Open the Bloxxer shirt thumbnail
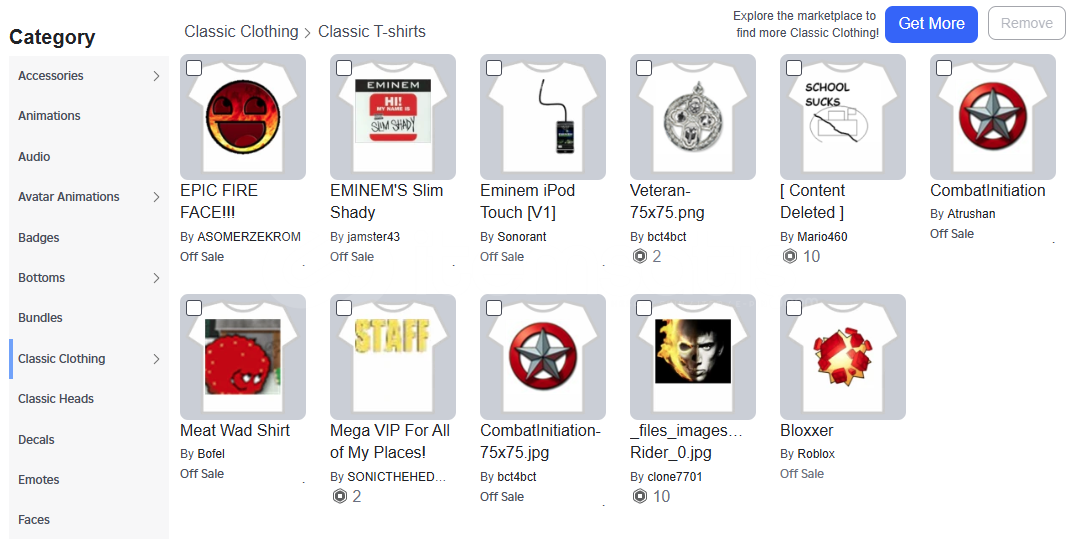The width and height of the screenshot is (1081, 539). click(x=843, y=357)
